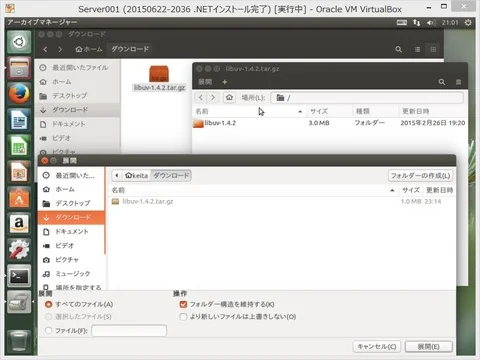Close the 展開 dialog
Screen dimensions: 480x360
(x=44, y=161)
